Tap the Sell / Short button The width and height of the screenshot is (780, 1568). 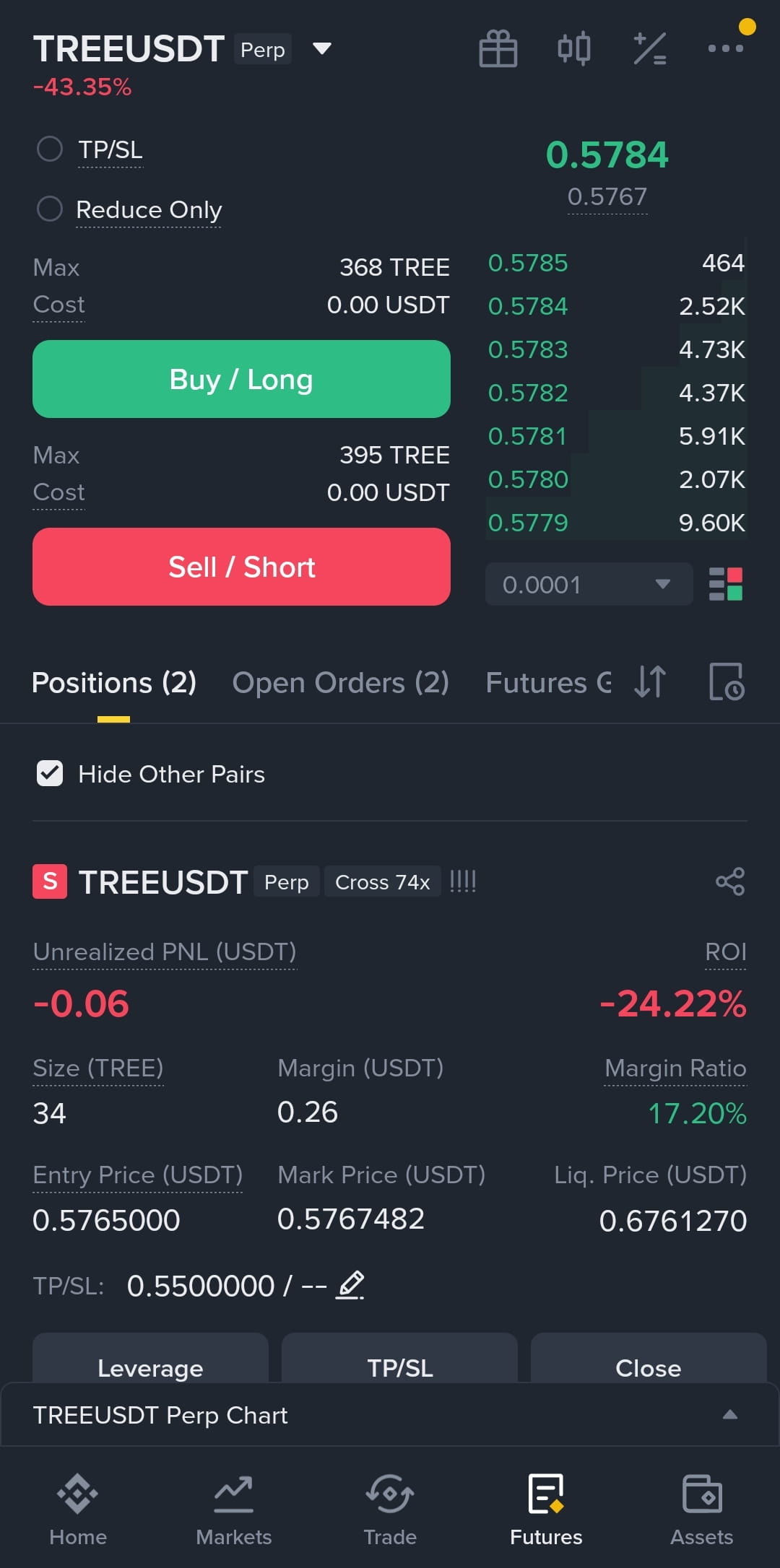241,567
